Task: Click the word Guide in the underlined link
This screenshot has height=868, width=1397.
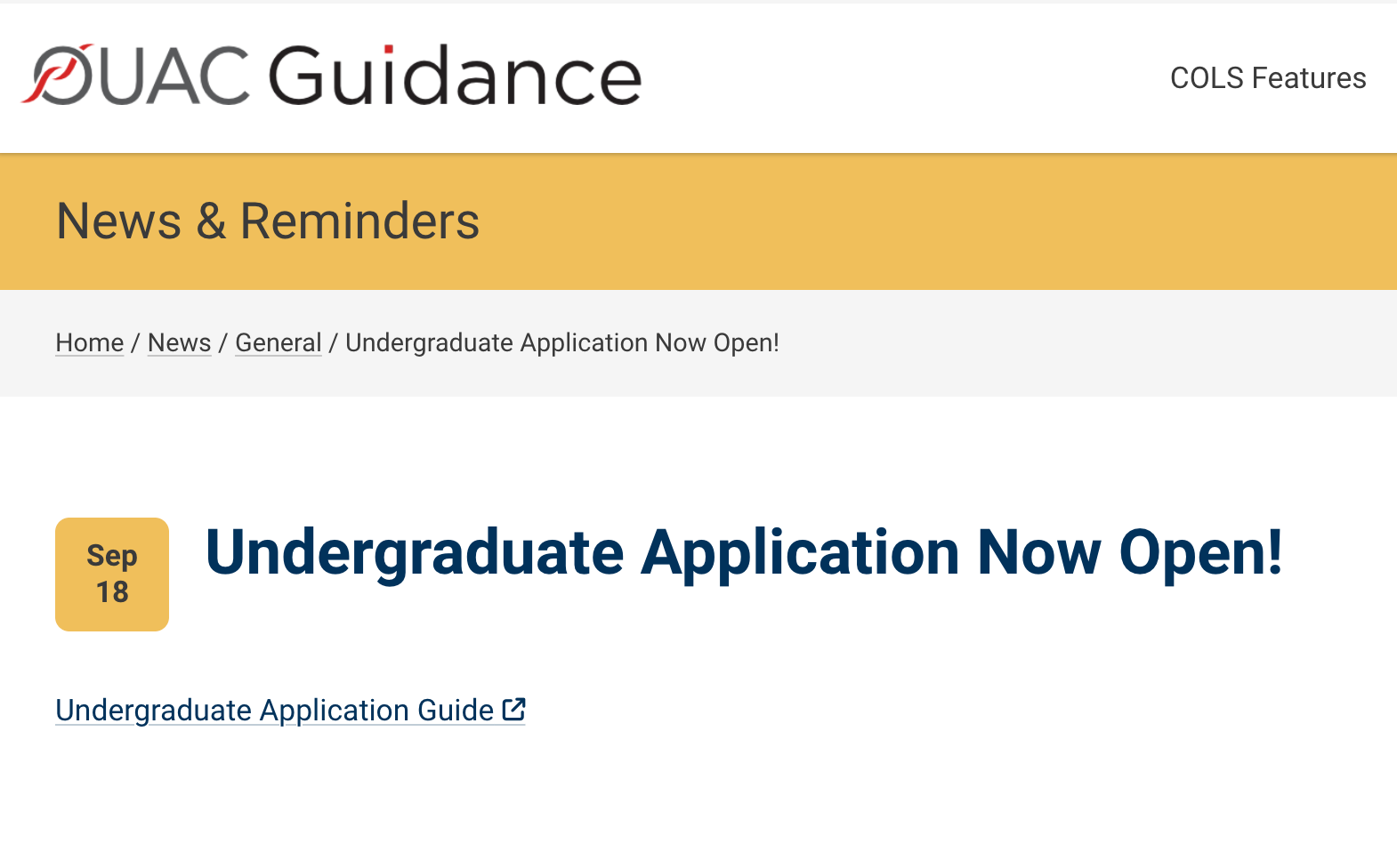Action: [x=456, y=710]
